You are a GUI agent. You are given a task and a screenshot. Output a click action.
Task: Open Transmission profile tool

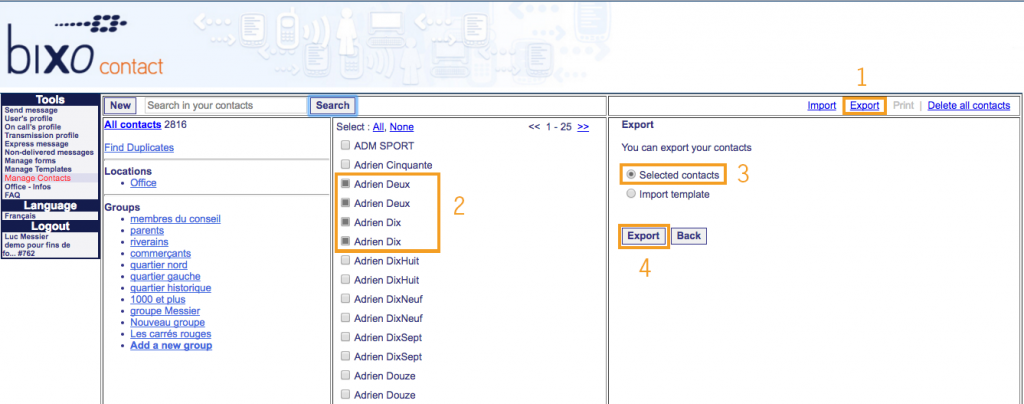point(41,136)
